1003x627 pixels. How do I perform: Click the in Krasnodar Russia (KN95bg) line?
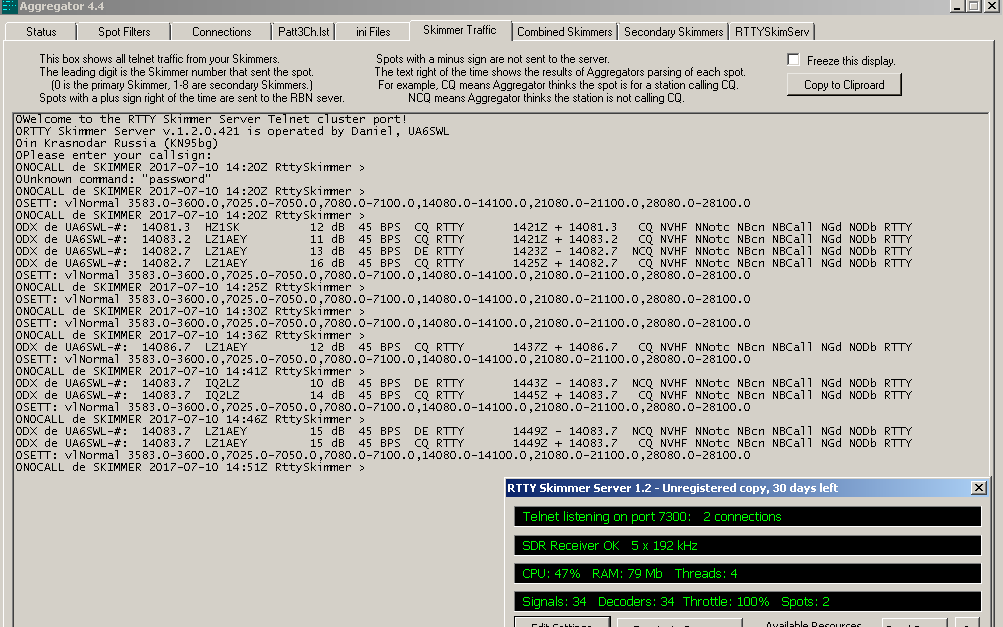117,143
